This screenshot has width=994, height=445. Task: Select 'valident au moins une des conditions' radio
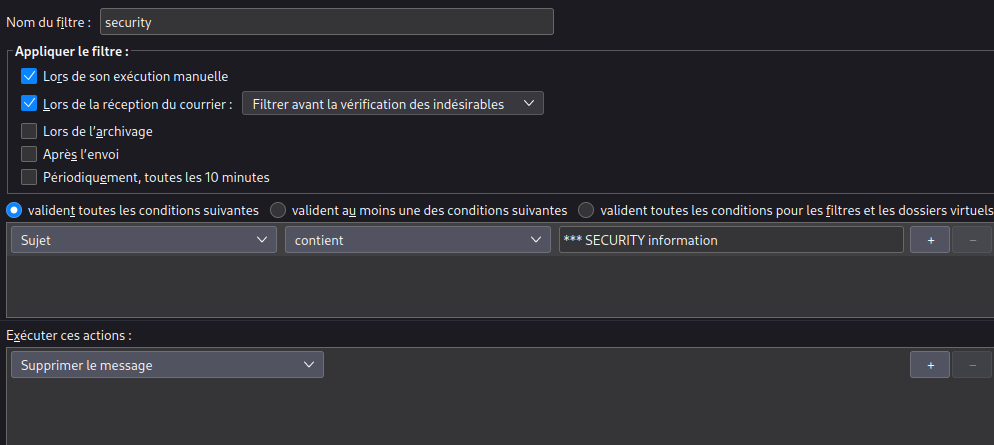pyautogui.click(x=279, y=210)
